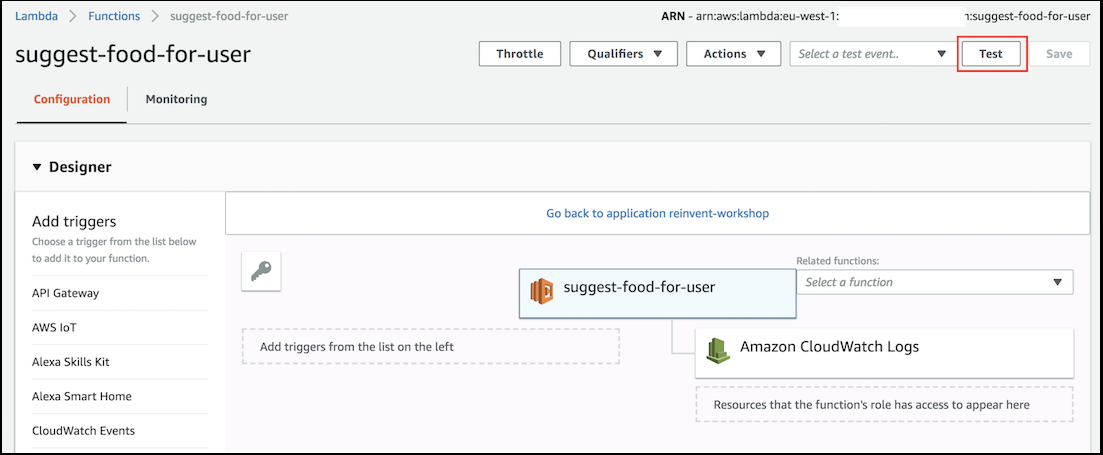
Task: Go back to application reinvent-workshop
Action: 658,213
